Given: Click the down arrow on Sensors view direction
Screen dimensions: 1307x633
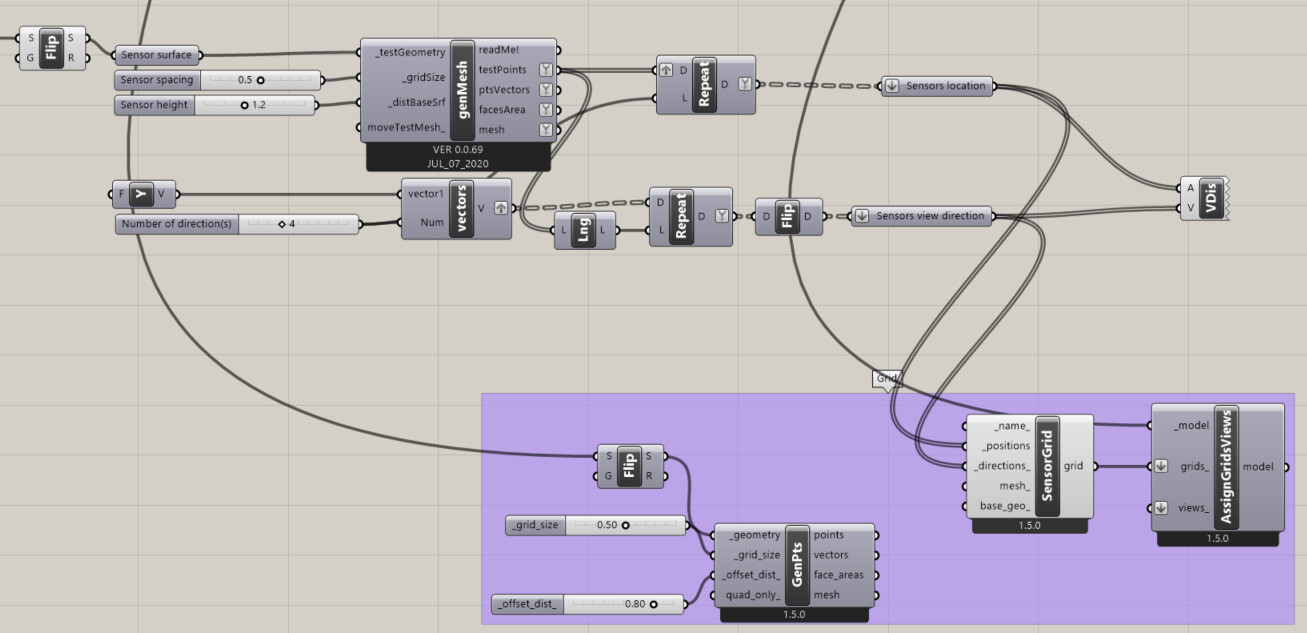Looking at the screenshot, I should pyautogui.click(x=862, y=215).
